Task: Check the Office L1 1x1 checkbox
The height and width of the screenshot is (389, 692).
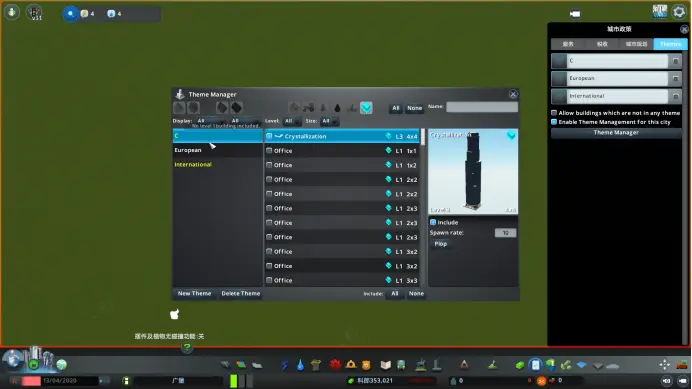Action: click(269, 151)
